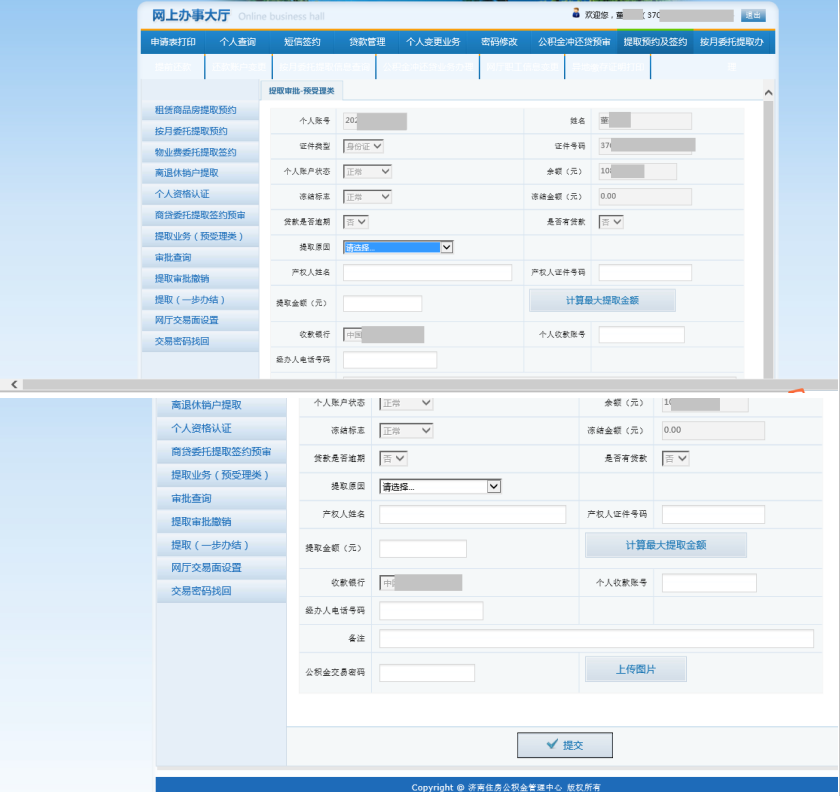This screenshot has width=840, height=796.
Task: Click the horizontal scrollbar track
Action: [430, 384]
